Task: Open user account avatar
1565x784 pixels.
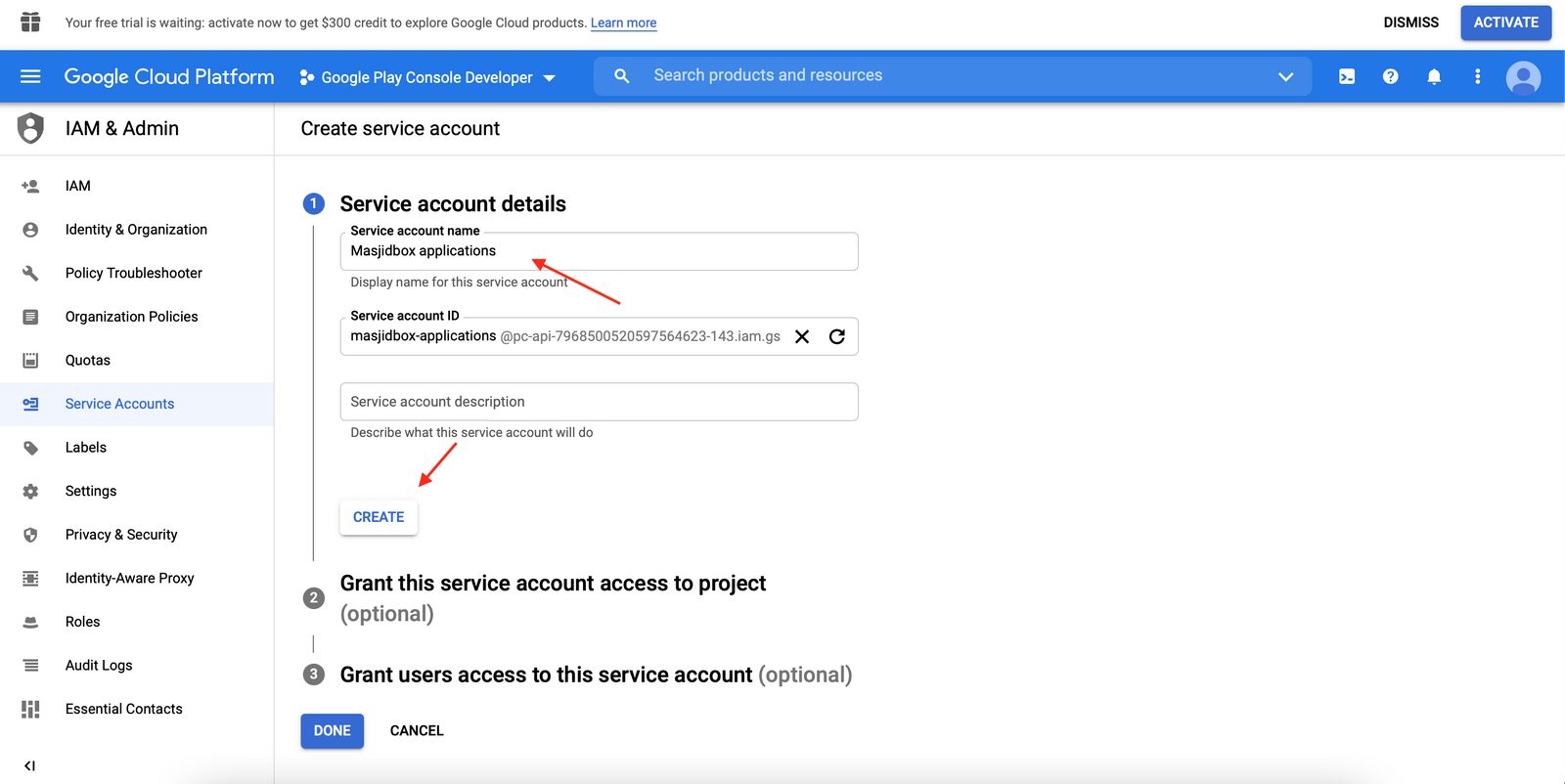Action: pos(1523,77)
